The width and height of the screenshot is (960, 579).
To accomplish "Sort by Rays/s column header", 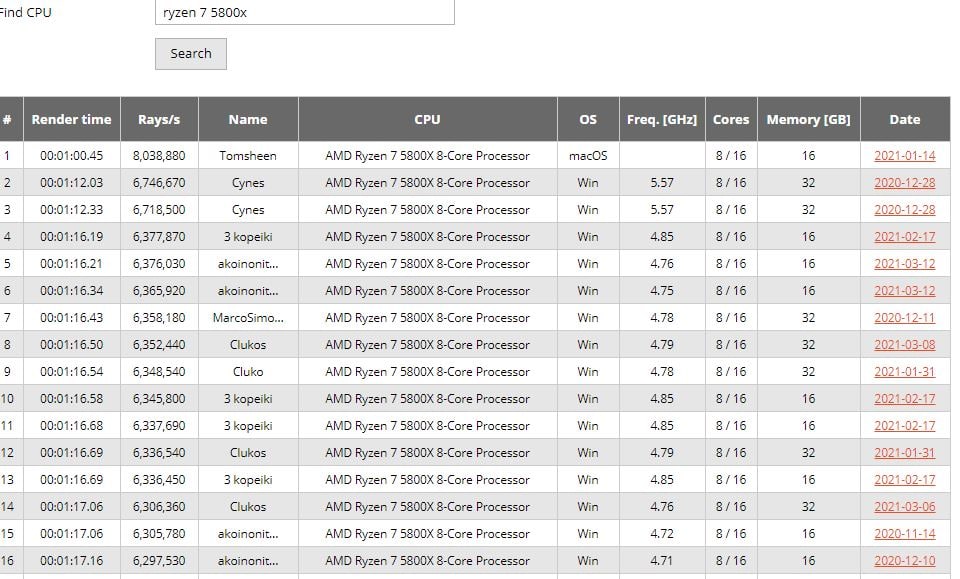I will (x=159, y=119).
